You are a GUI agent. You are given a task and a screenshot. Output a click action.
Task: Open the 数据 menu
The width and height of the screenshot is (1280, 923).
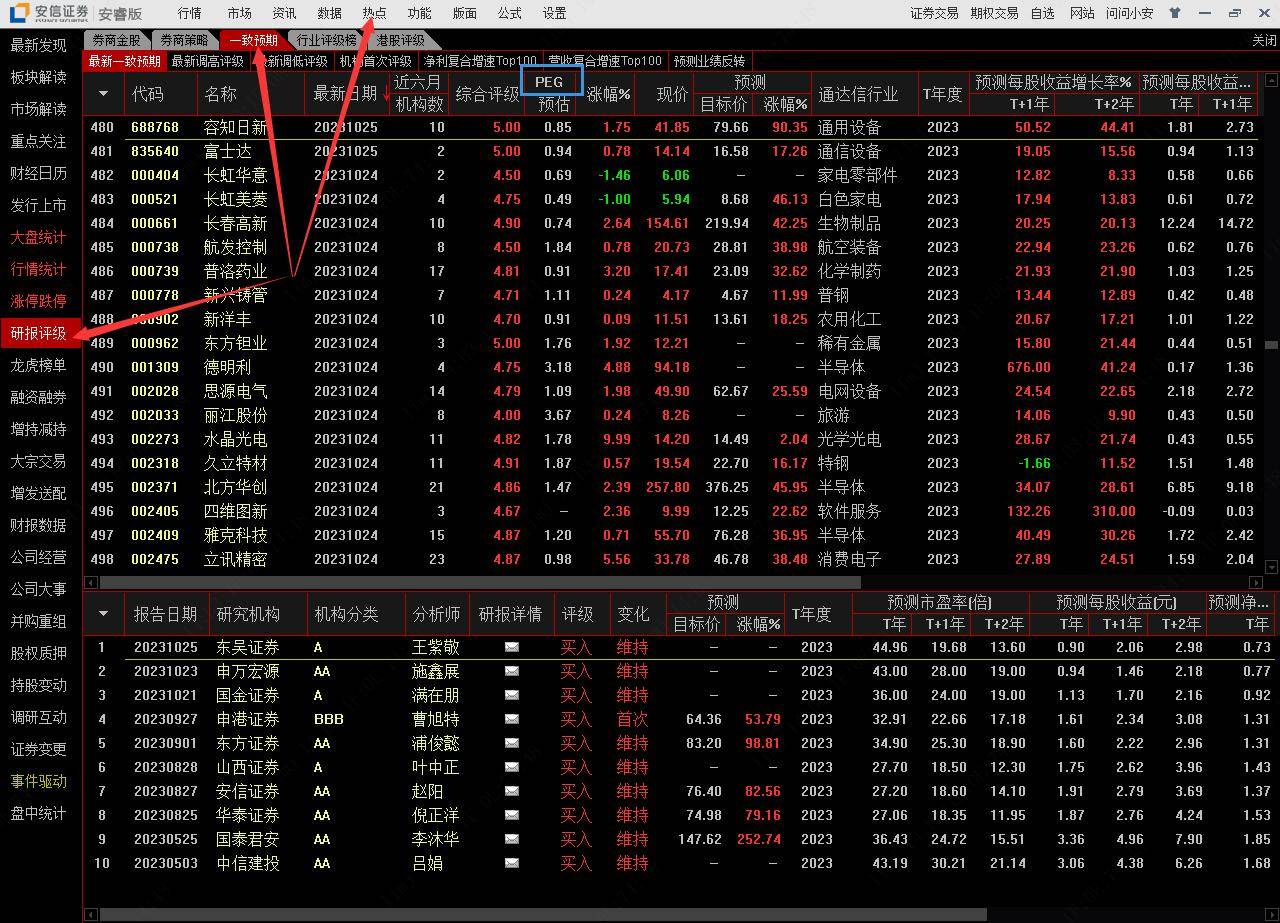[329, 13]
